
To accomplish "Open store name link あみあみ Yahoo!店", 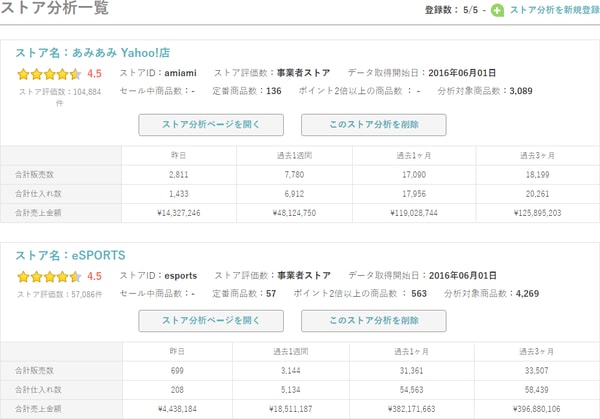I will coord(93,52).
